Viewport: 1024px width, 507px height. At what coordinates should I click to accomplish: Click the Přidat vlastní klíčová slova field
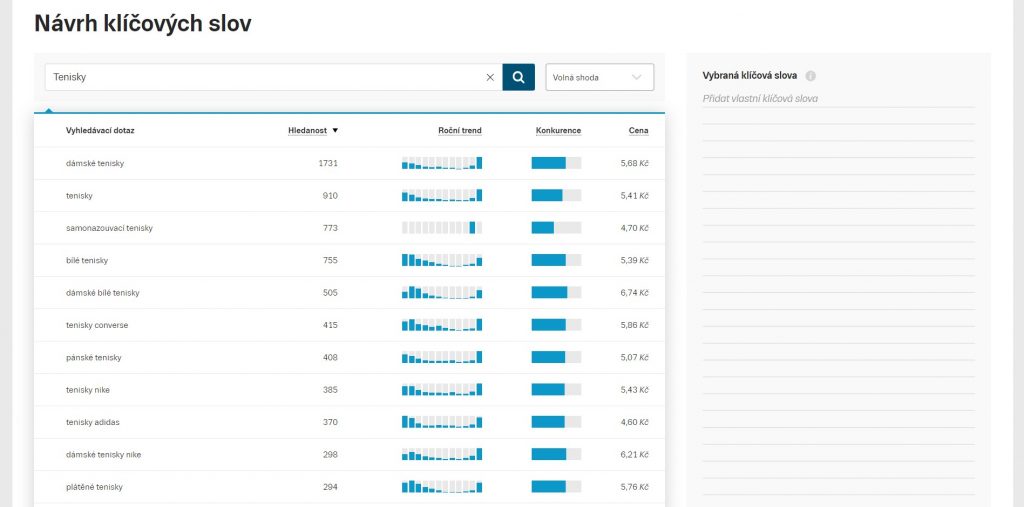(837, 99)
